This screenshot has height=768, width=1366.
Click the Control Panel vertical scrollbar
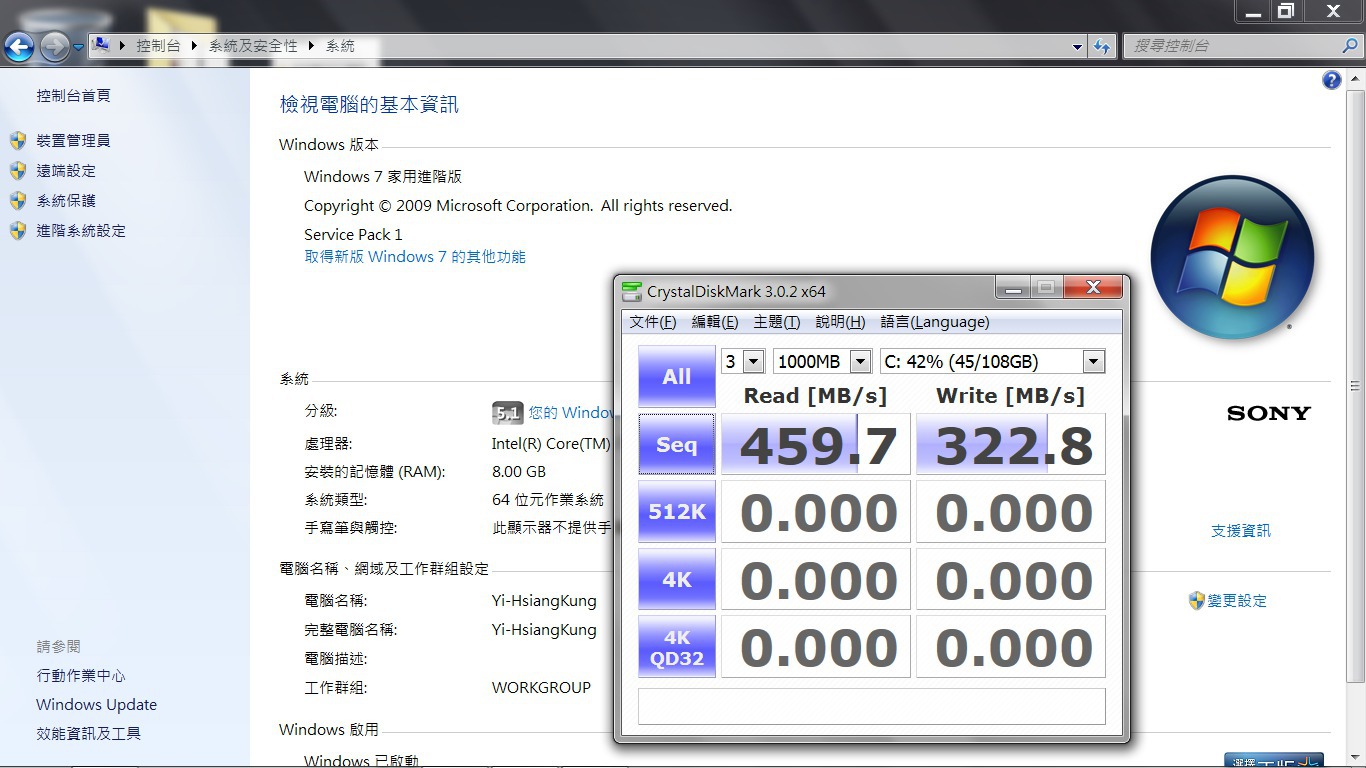click(1356, 386)
